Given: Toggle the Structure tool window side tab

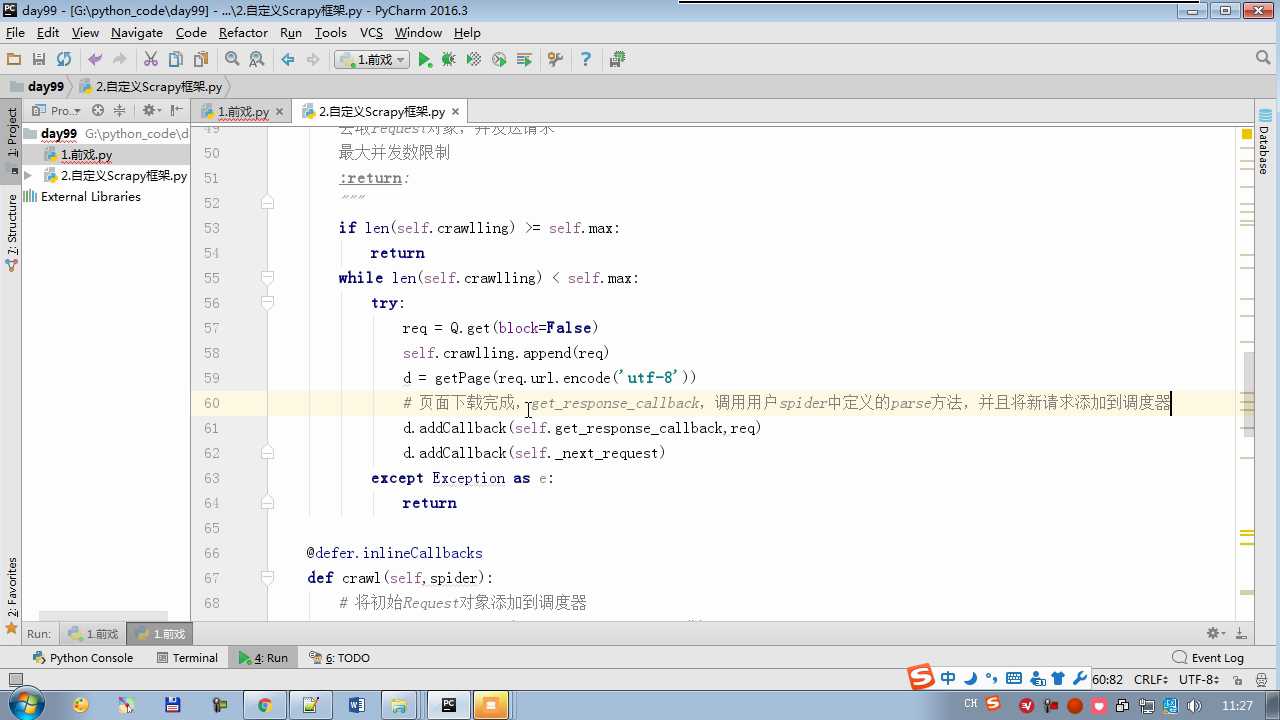Looking at the screenshot, I should pos(12,232).
